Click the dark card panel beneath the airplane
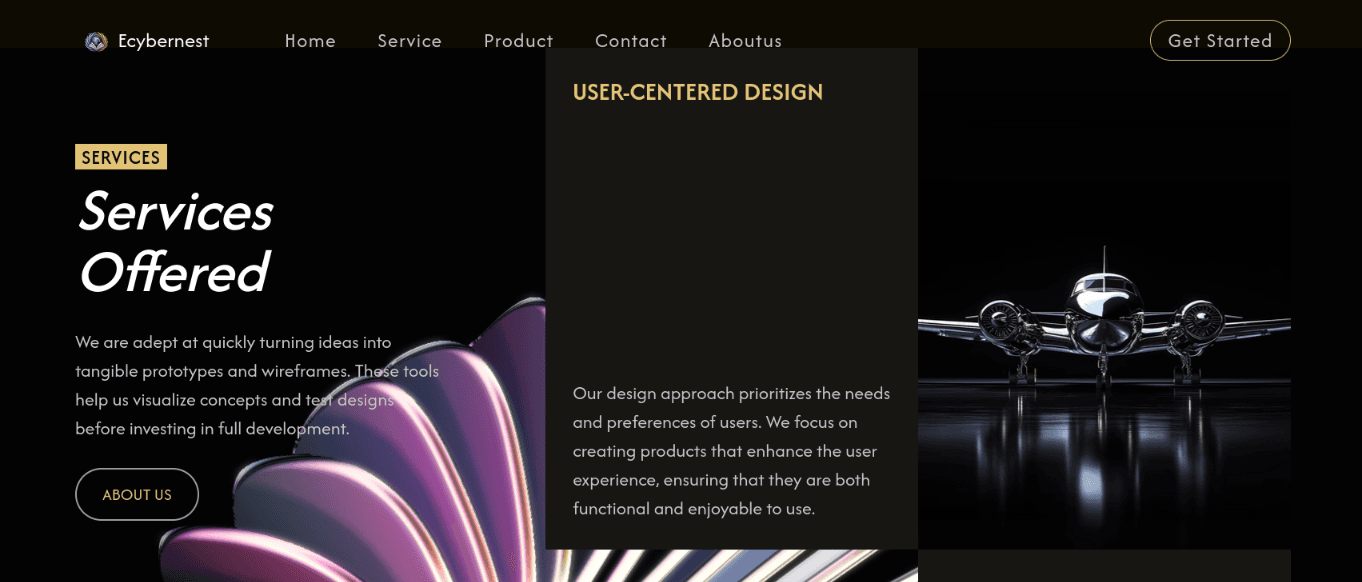This screenshot has height=582, width=1362. coord(1104,566)
